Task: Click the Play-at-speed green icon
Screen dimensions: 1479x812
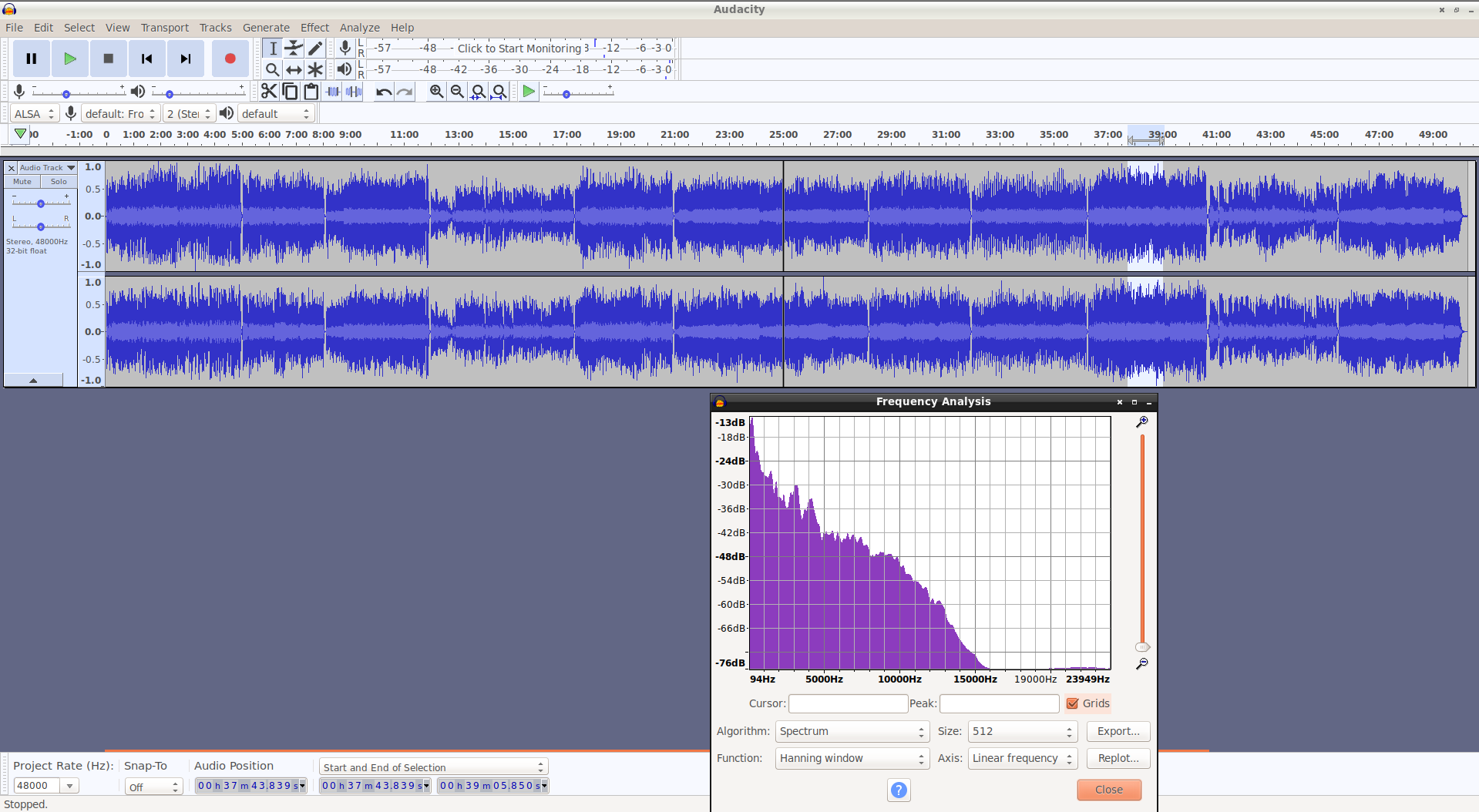Action: [529, 92]
